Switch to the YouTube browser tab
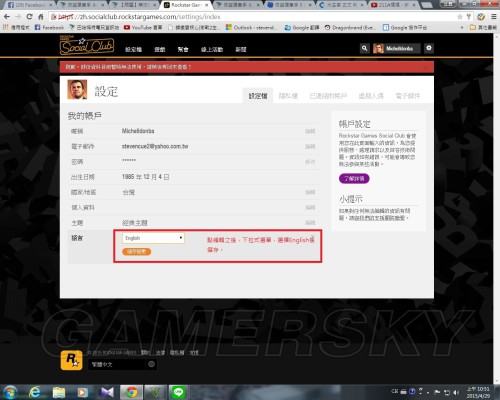This screenshot has height=400, width=500. point(393,5)
